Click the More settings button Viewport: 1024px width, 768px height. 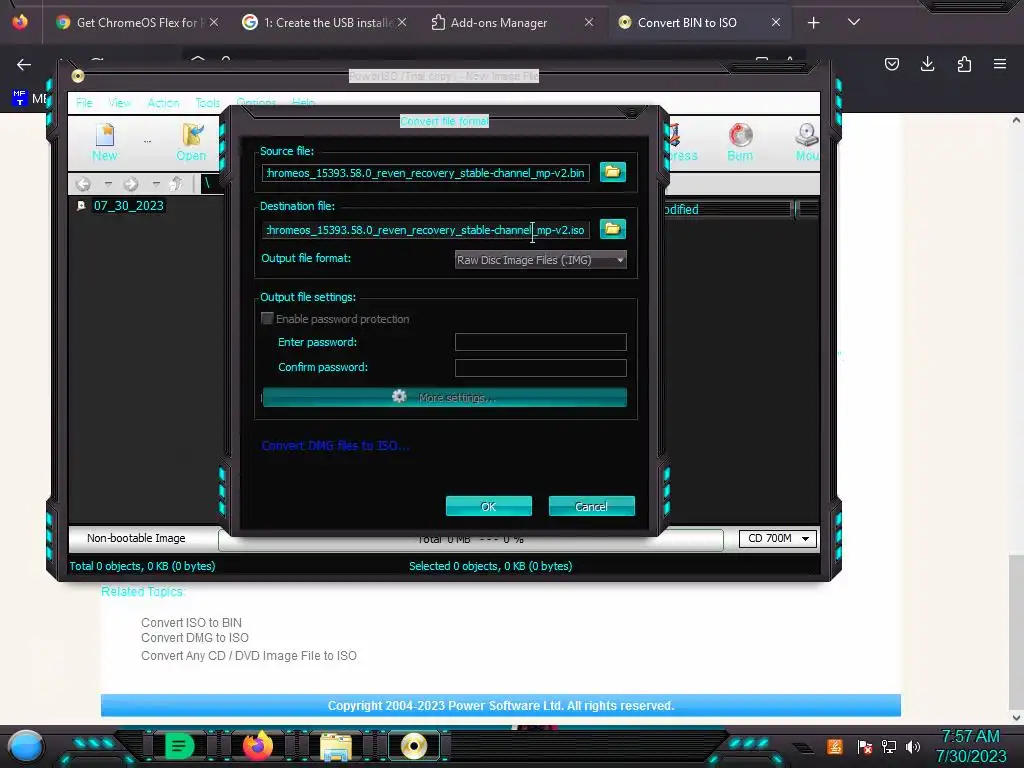pos(445,397)
